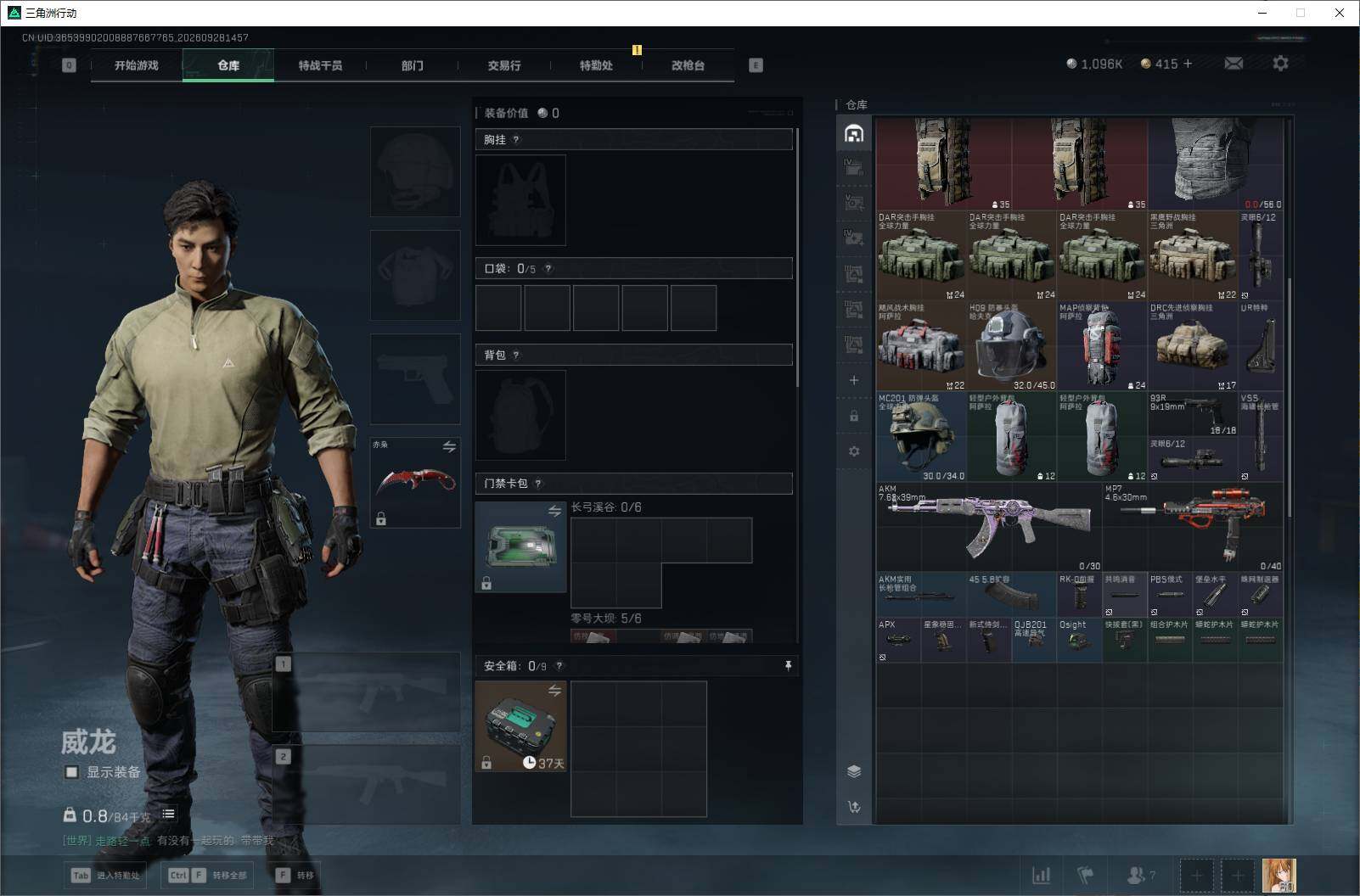This screenshot has height=896, width=1360.
Task: Click the swap icon on the safe box
Action: 554,691
